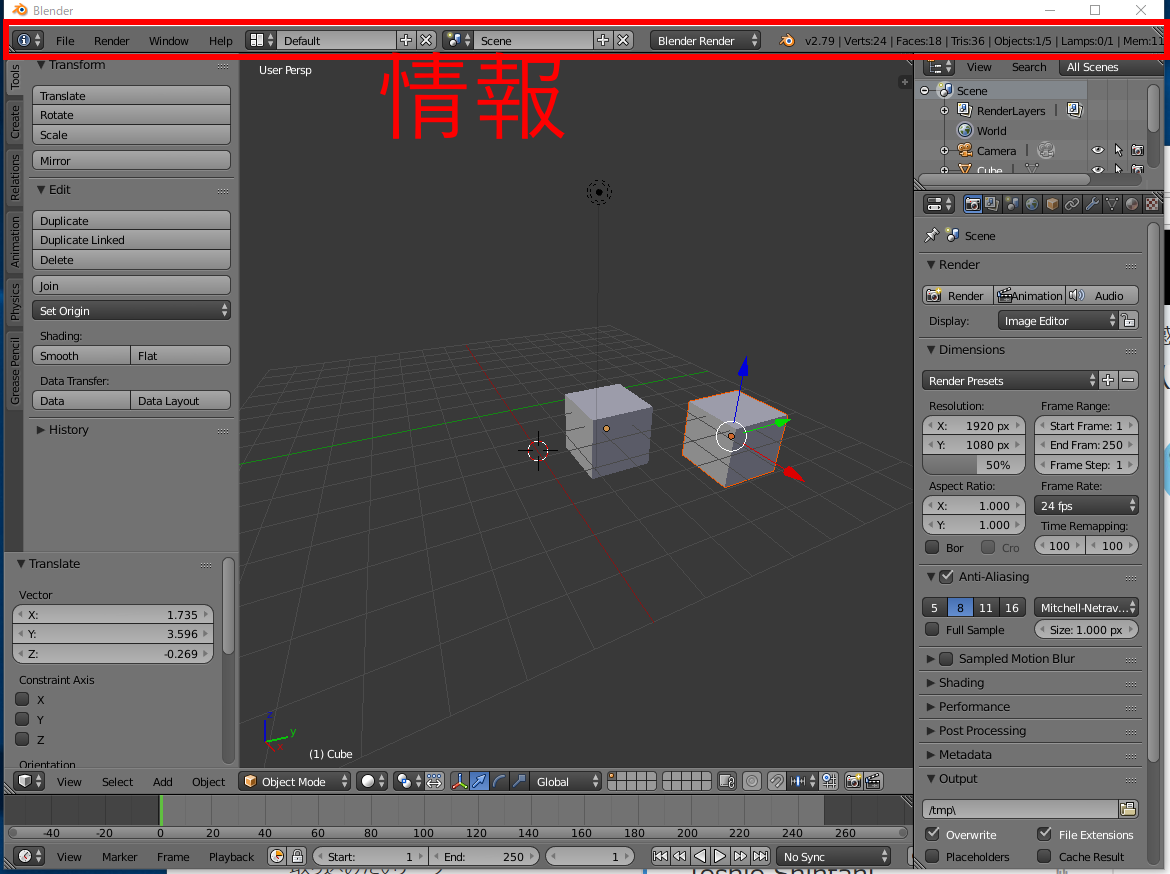Open the File menu

point(65,40)
